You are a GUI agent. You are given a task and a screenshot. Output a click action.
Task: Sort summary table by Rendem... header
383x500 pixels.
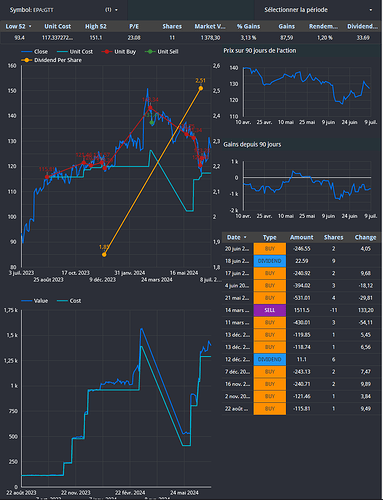click(323, 26)
